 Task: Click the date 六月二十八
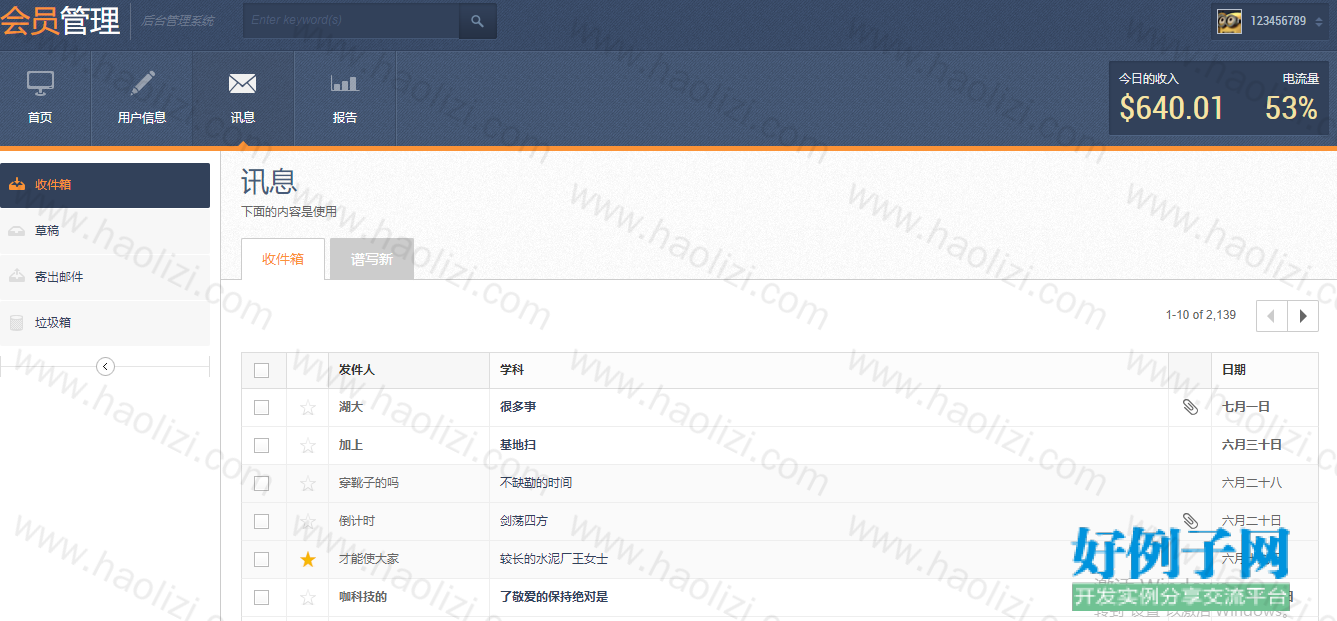coord(1252,483)
